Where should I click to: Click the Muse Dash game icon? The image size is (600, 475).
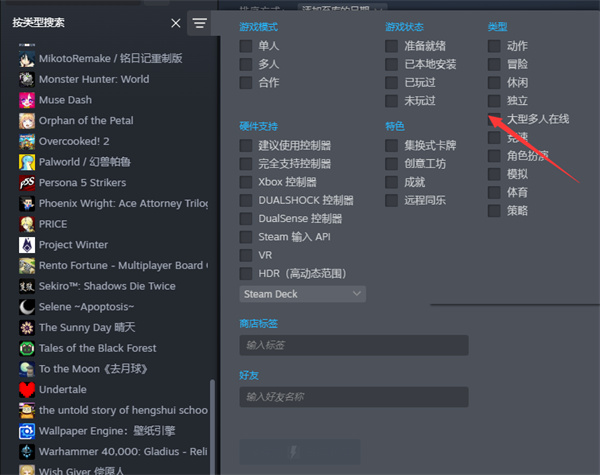(27, 100)
